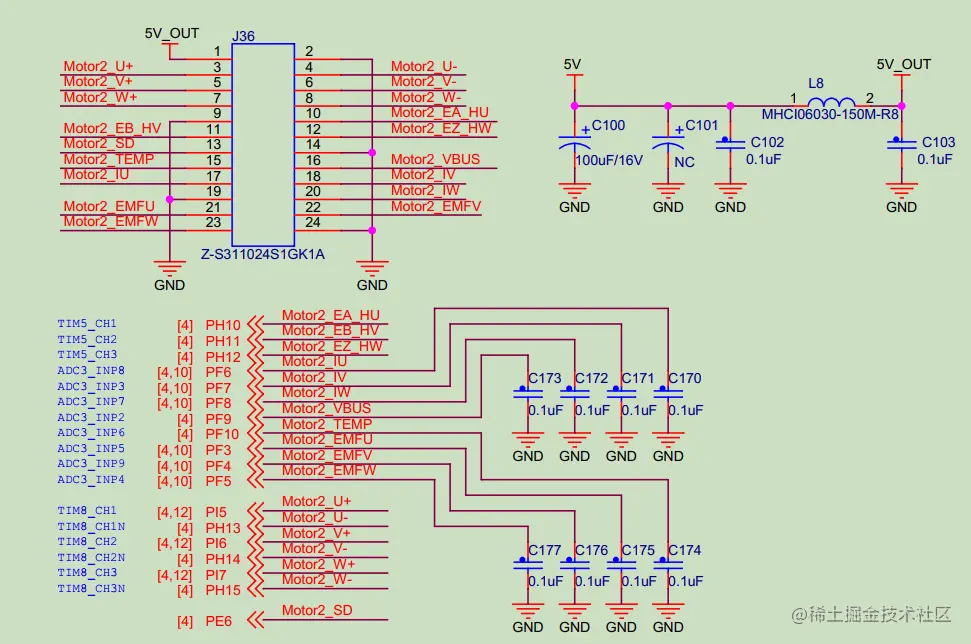Select the Motor2_VBUS net label near J36
Screen dimensions: 971x644
(x=435, y=159)
